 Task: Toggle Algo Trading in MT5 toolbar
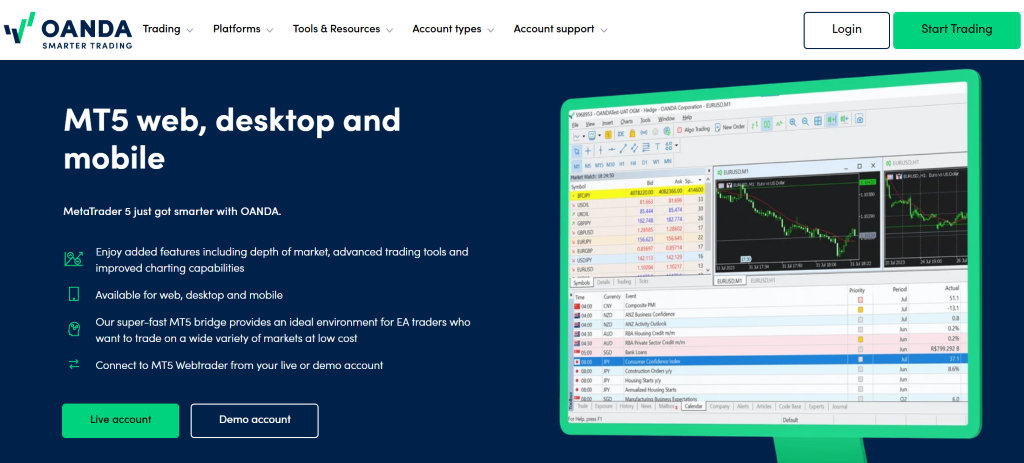click(x=694, y=129)
